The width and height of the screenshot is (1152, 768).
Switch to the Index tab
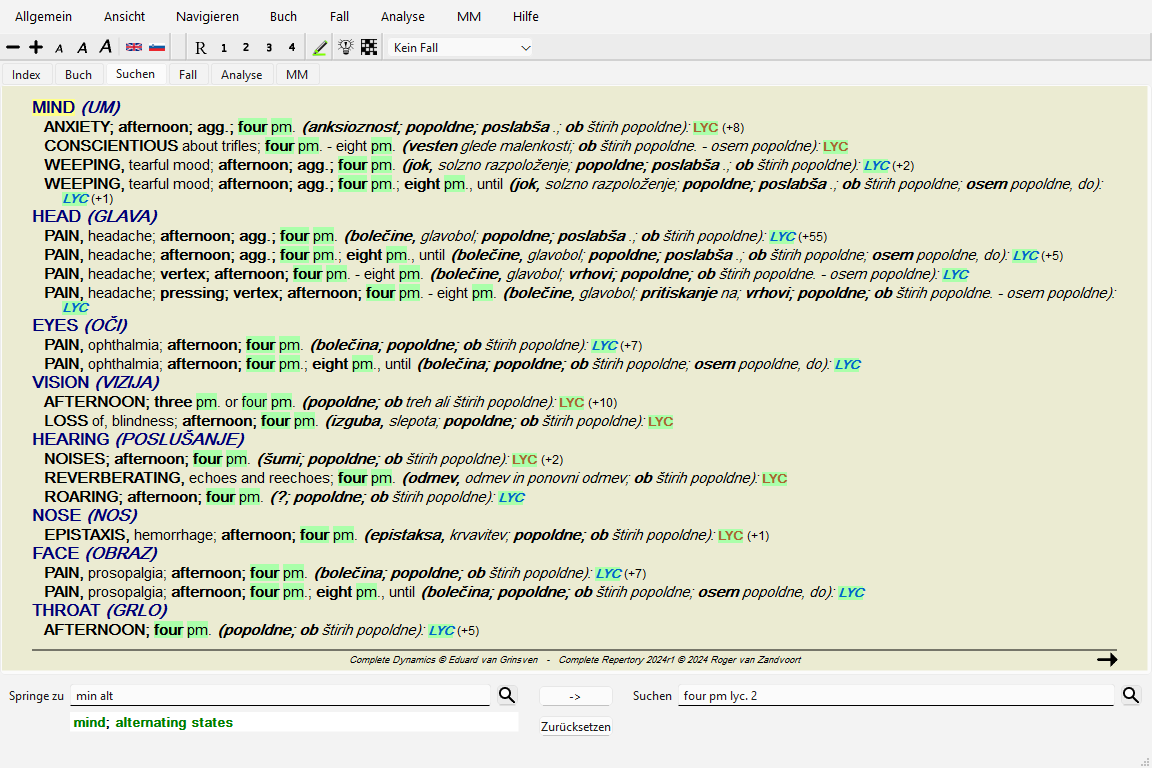27,75
